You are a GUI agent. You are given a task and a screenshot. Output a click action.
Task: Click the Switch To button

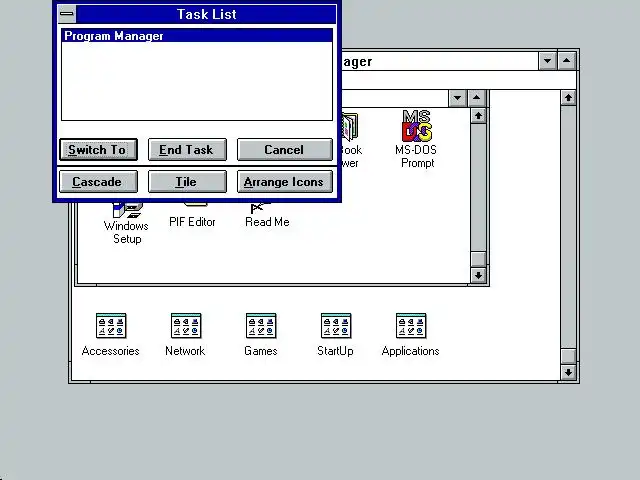point(98,149)
